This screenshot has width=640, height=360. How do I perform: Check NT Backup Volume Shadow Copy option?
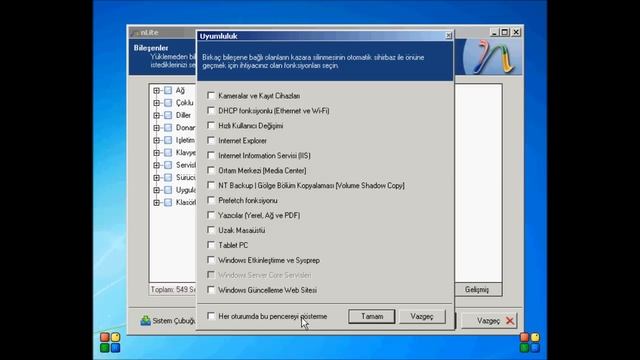(x=211, y=185)
